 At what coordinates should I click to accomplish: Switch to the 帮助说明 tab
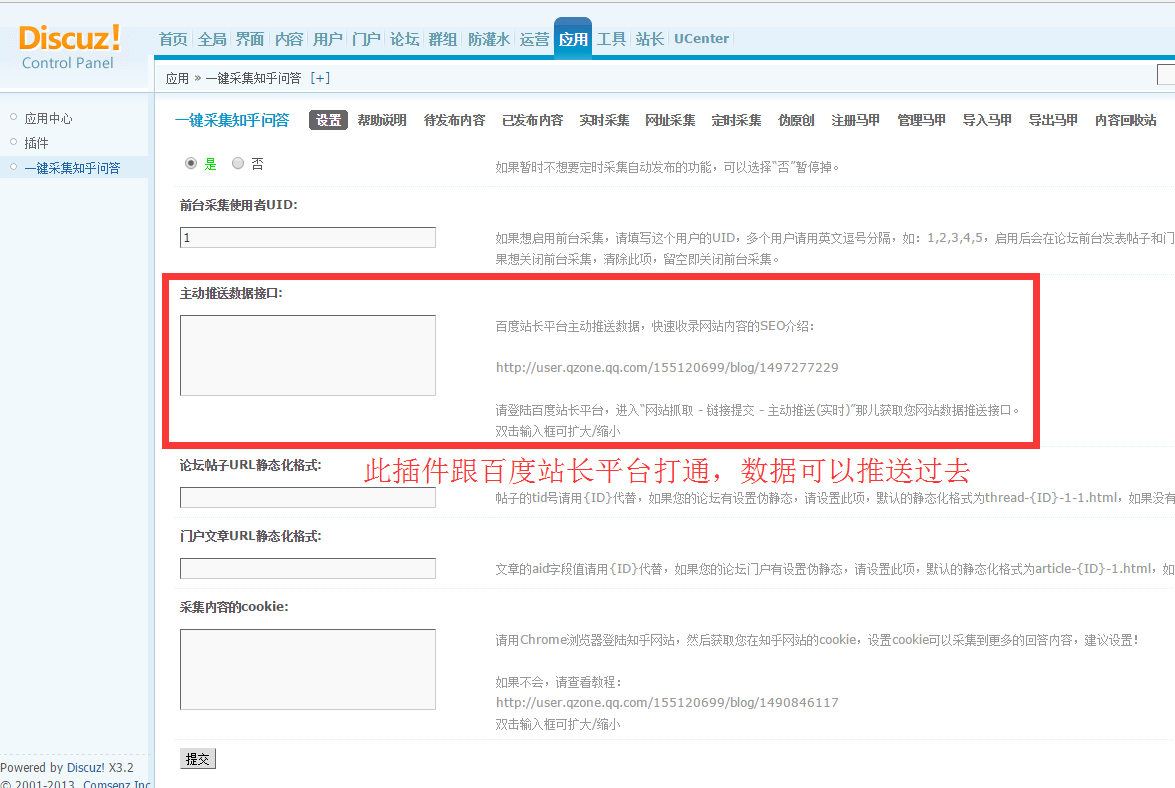[381, 120]
